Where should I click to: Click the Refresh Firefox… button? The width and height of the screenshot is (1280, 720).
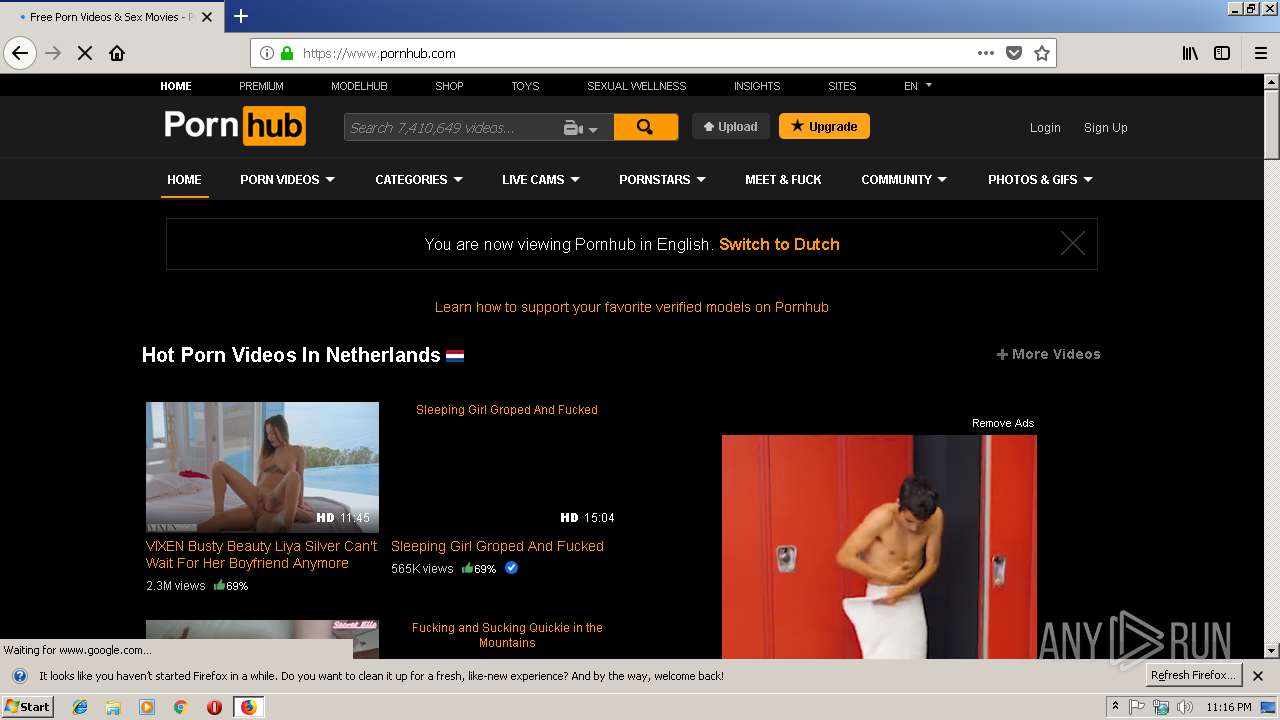pos(1193,675)
